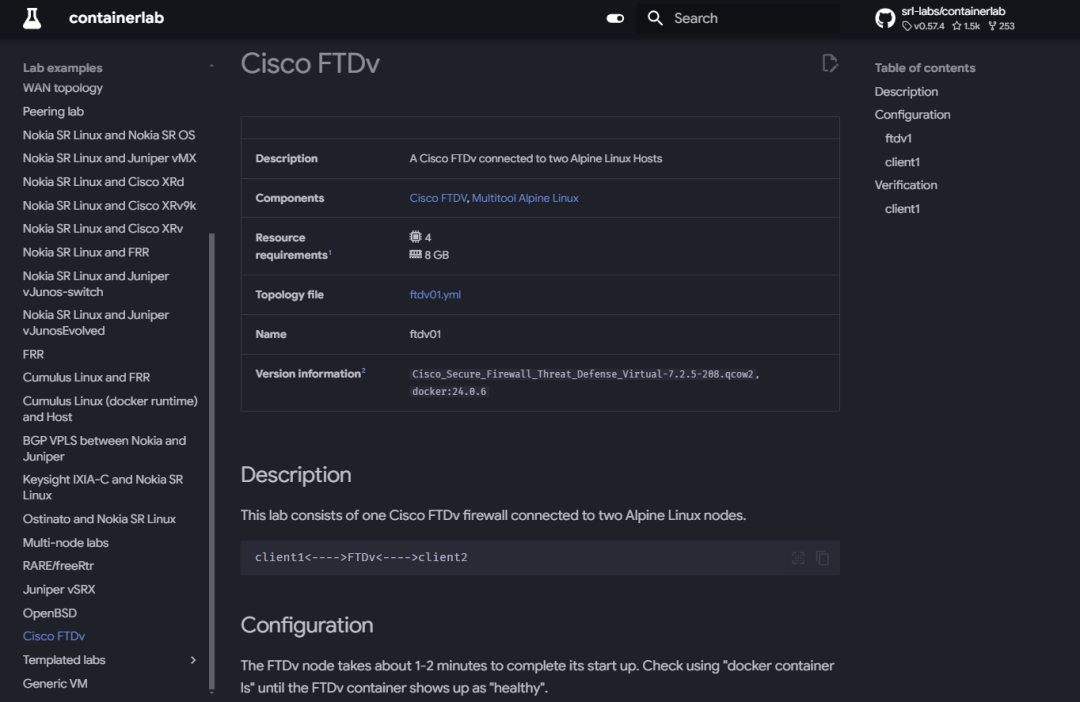Click the containerlab site title
Screen dimensions: 1080x702
(116, 18)
